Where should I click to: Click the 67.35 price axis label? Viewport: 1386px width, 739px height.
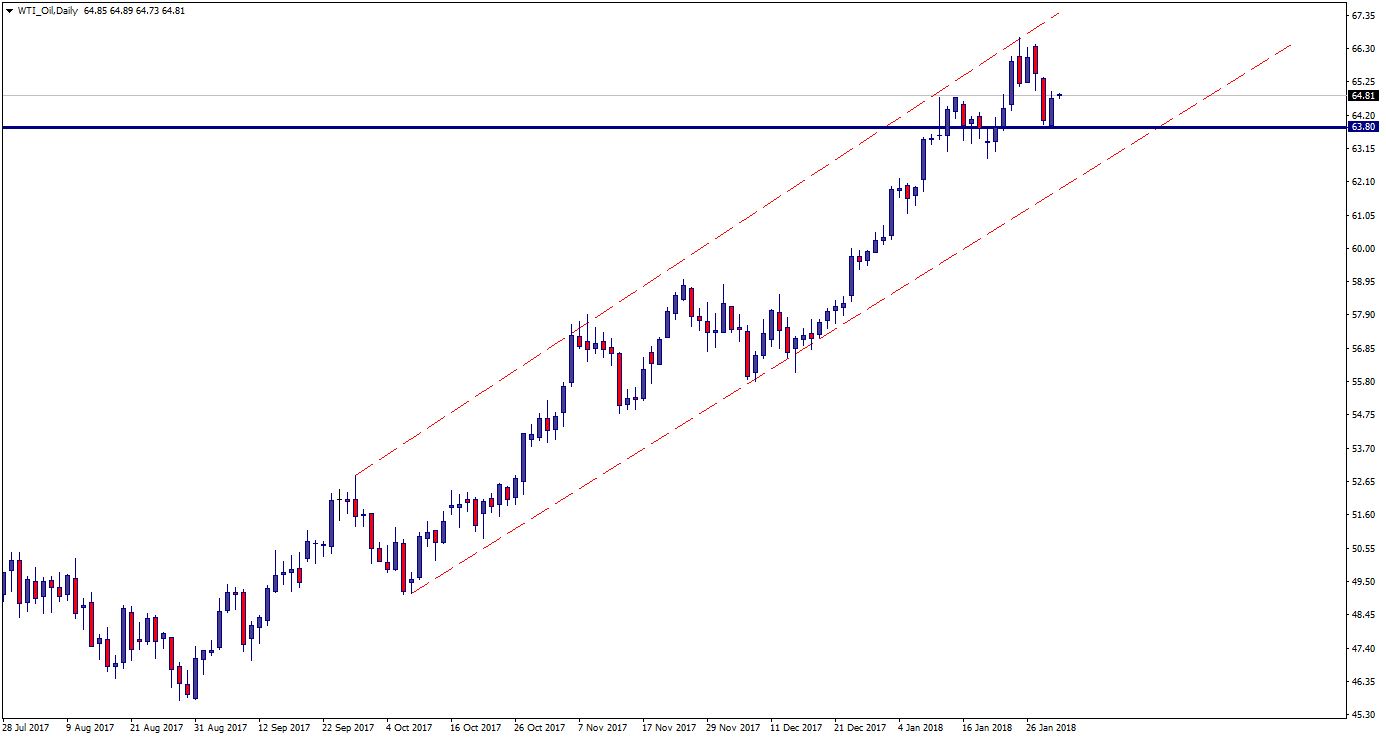(1361, 16)
